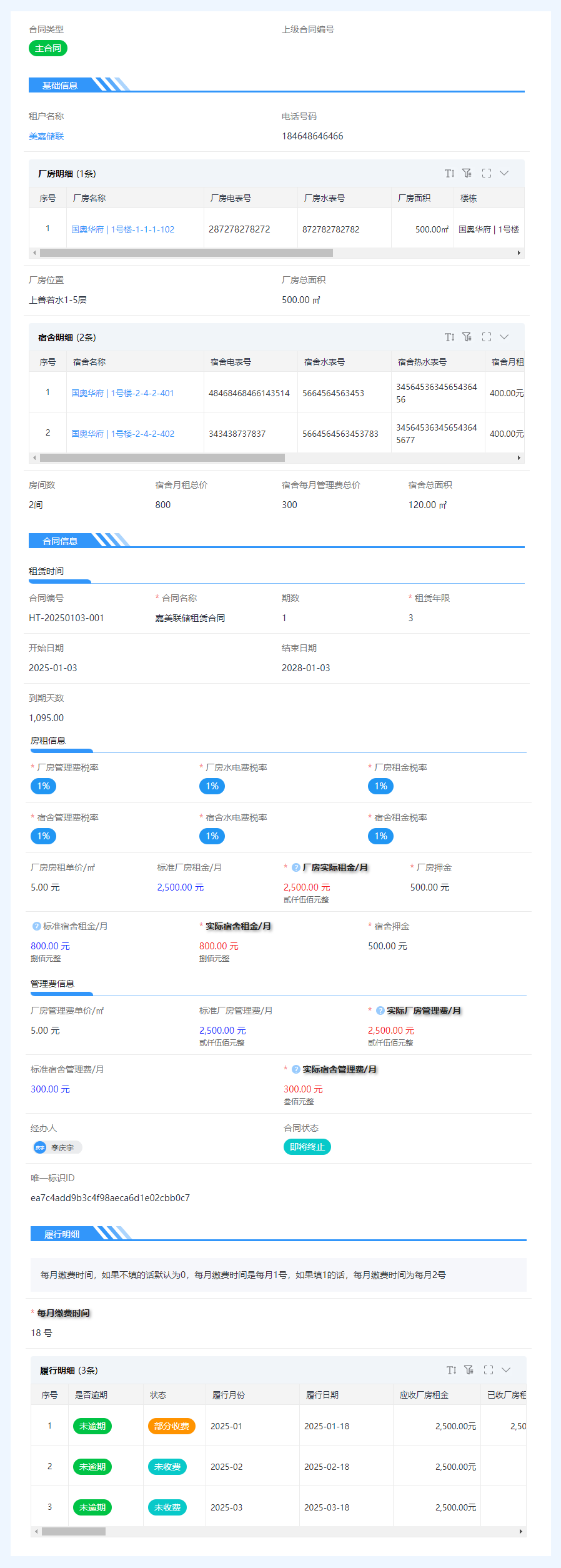Viewport: 561px width, 1568px height.
Task: Open the filter icon in 宿舍明细 table
Action: (x=467, y=337)
